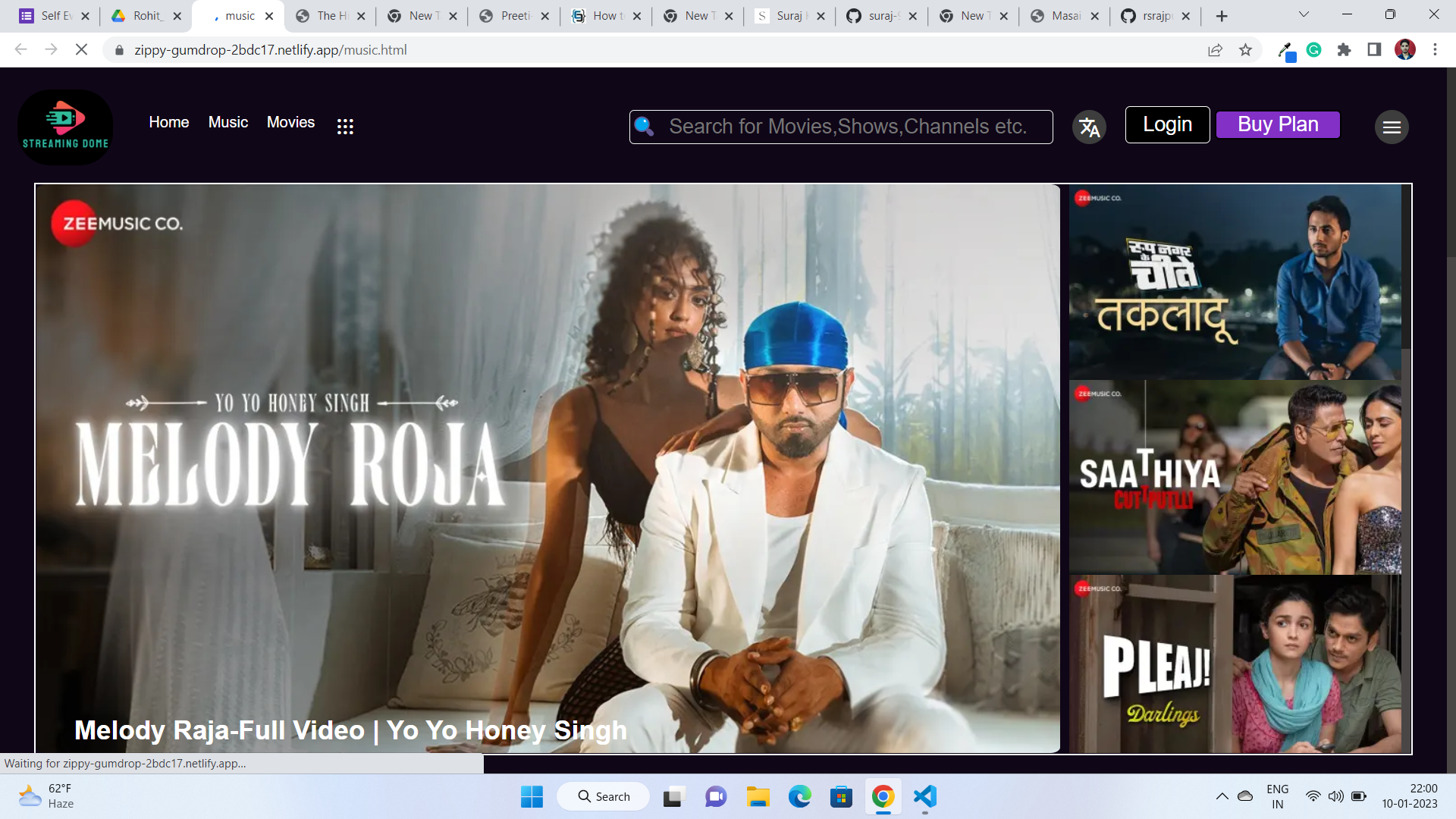Stop page loading with the X button
The height and width of the screenshot is (819, 1456).
(82, 50)
